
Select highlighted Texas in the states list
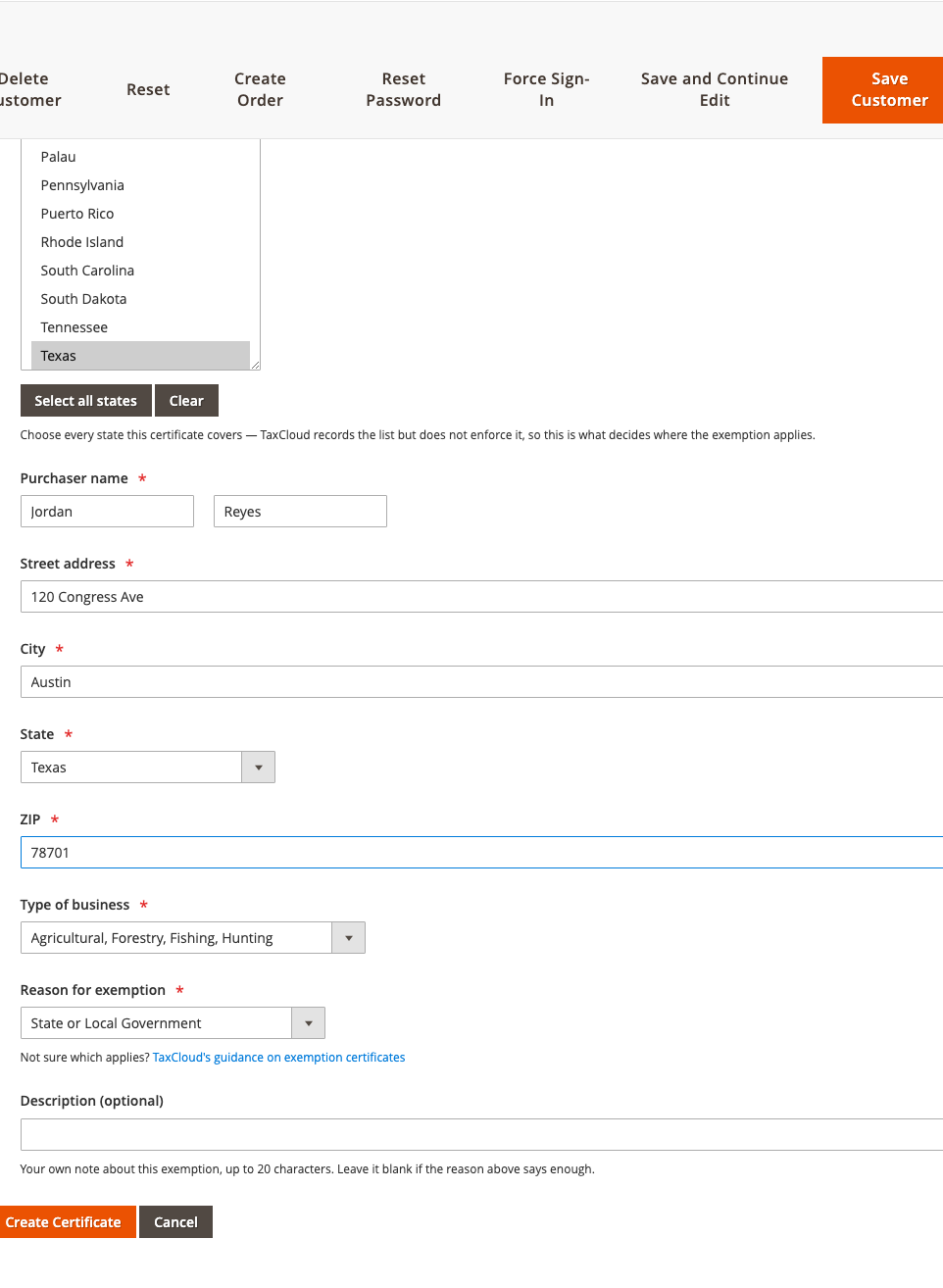[140, 356]
